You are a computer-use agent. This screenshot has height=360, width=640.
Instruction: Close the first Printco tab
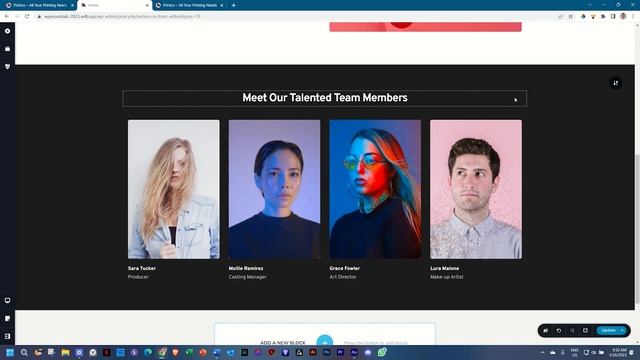[72, 5]
